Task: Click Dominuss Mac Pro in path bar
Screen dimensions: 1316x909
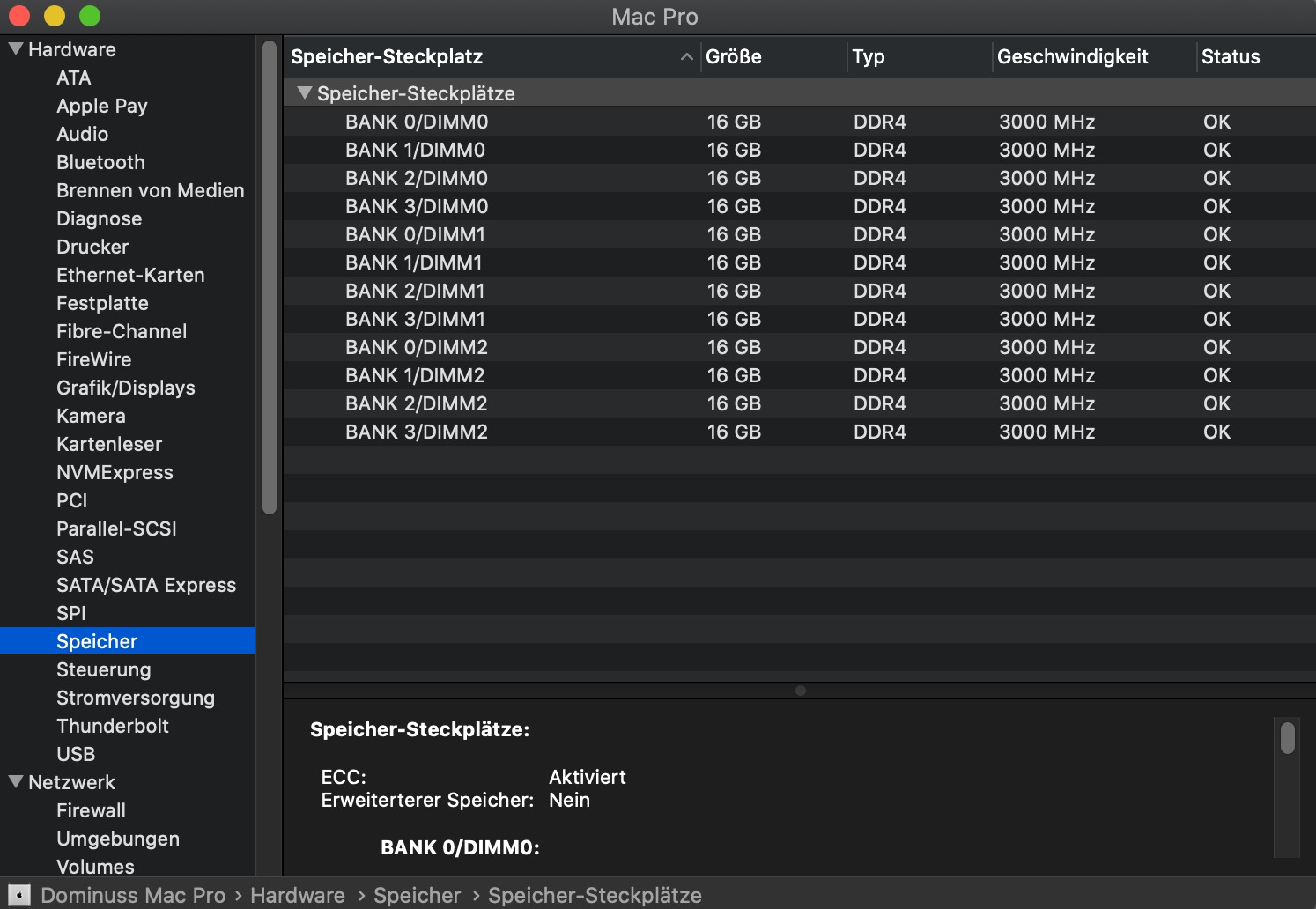Action: [133, 895]
